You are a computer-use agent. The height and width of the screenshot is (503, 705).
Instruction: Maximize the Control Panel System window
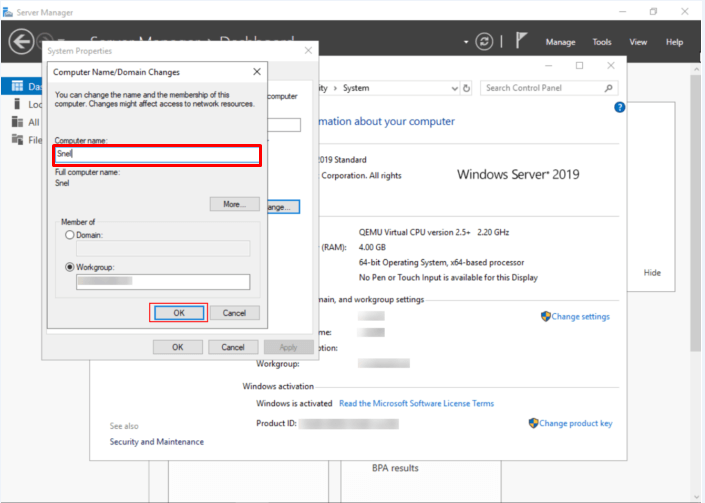click(580, 66)
